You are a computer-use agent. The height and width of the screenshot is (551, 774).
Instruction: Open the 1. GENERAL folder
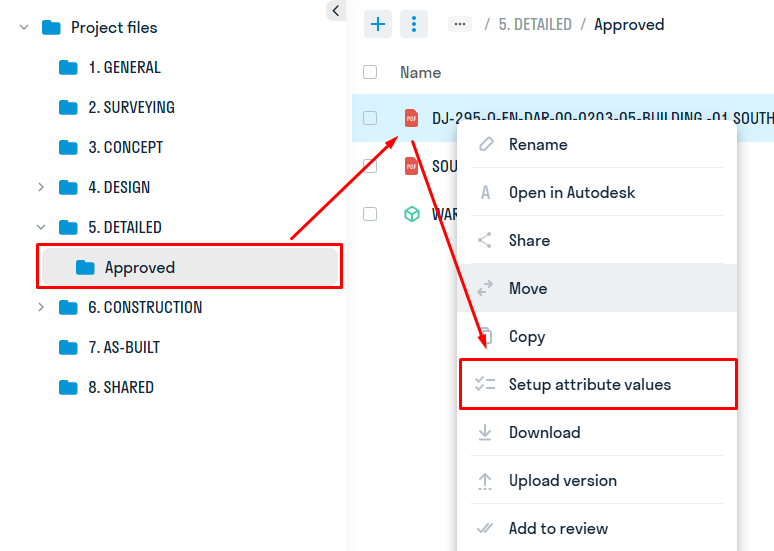[x=124, y=67]
